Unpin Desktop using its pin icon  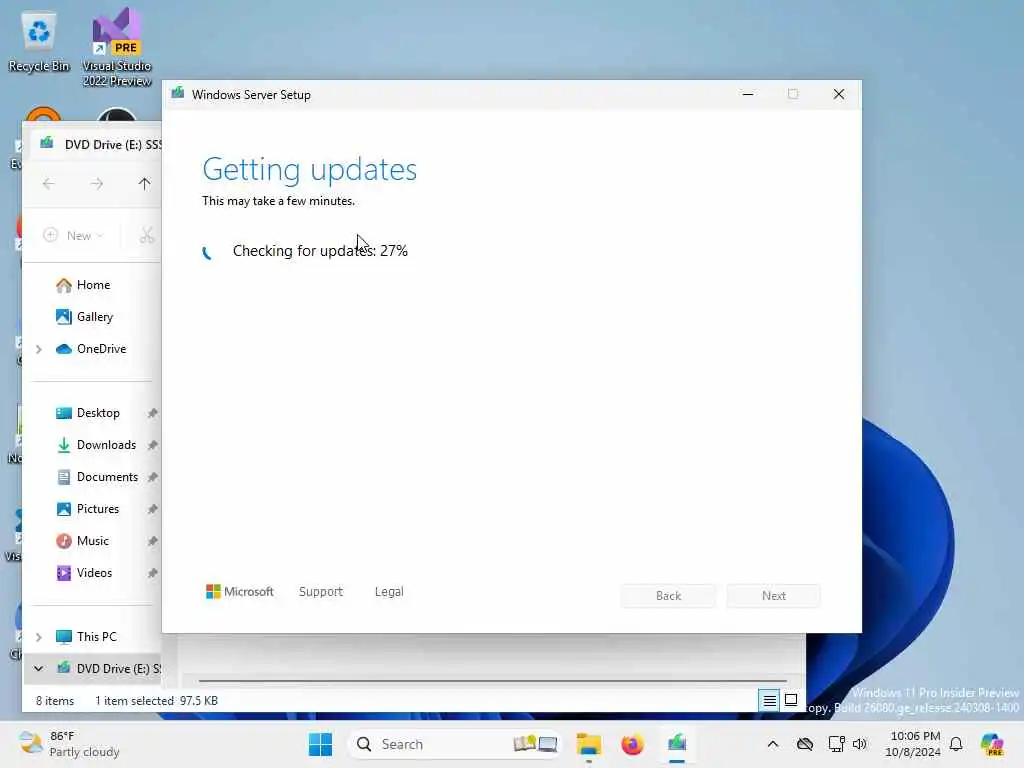(x=152, y=413)
